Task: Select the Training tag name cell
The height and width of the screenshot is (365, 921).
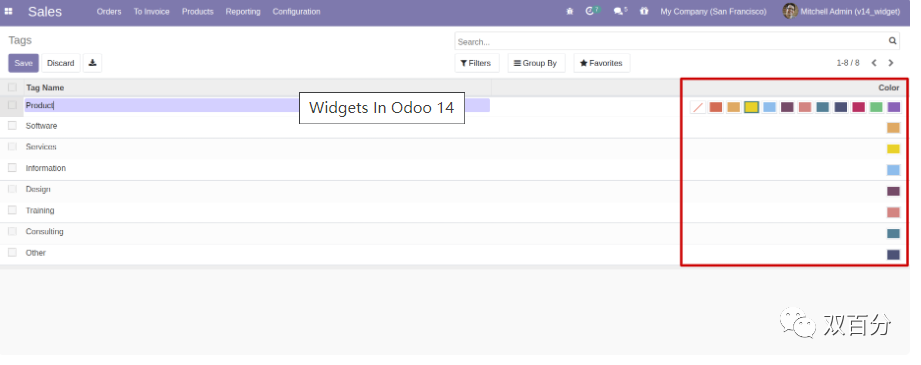Action: [40, 210]
